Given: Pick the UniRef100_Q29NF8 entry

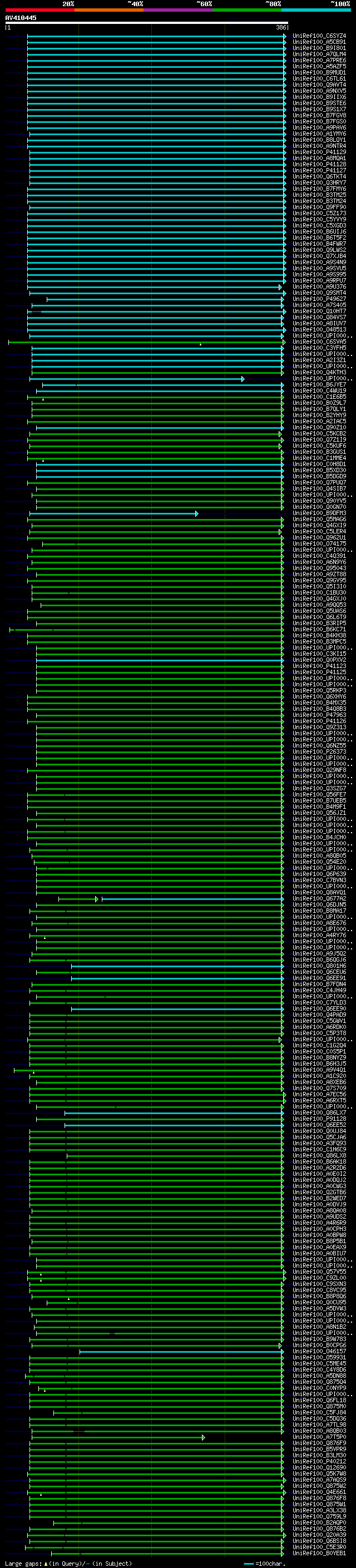Looking at the screenshot, I should (319, 770).
